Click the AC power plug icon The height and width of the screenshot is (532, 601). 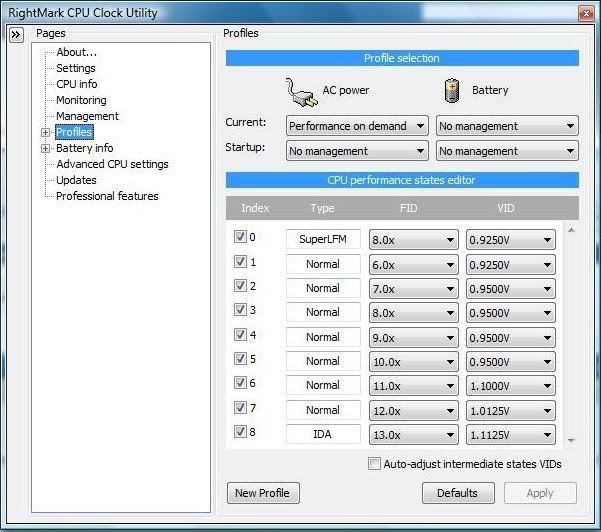coord(301,92)
